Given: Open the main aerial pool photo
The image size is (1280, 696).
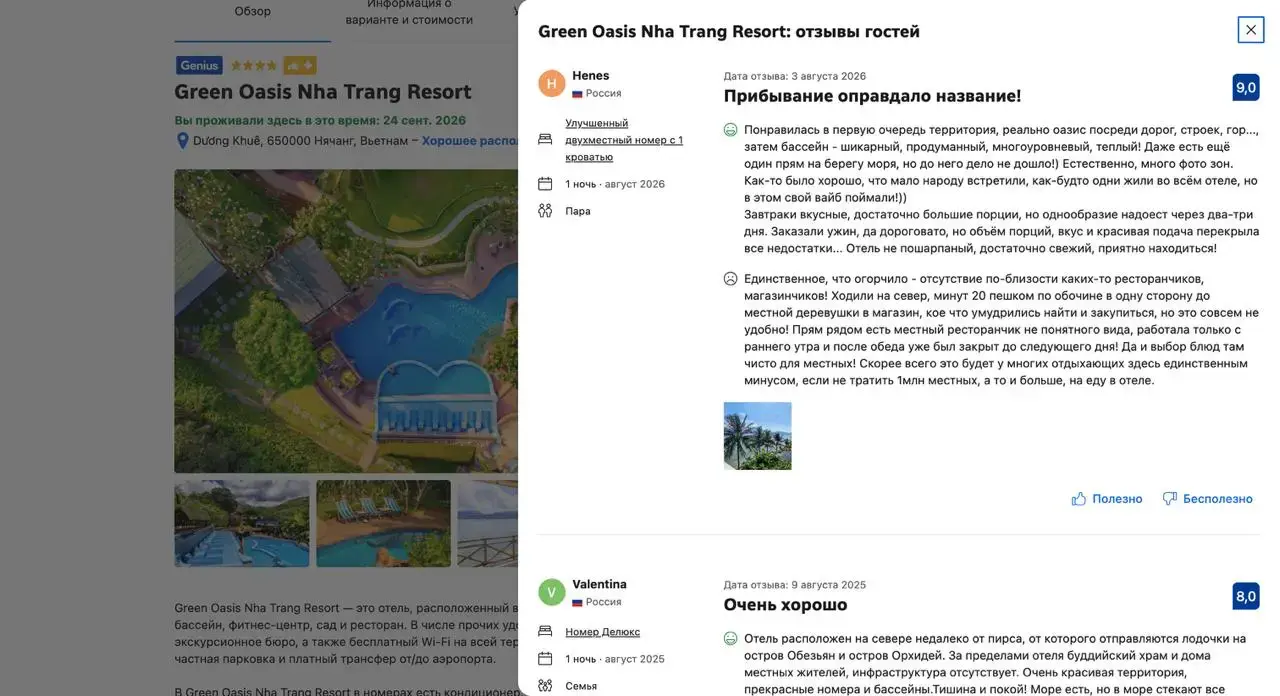Looking at the screenshot, I should (x=346, y=321).
